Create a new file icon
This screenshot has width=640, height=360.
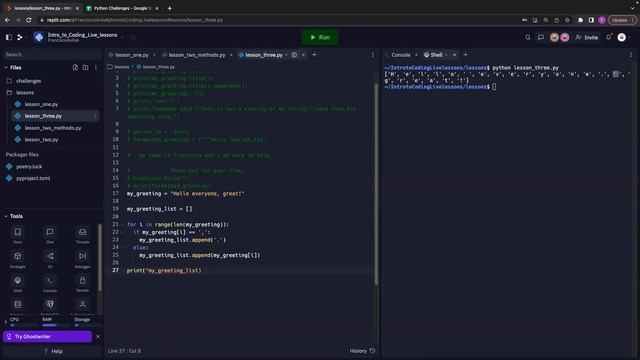75,67
